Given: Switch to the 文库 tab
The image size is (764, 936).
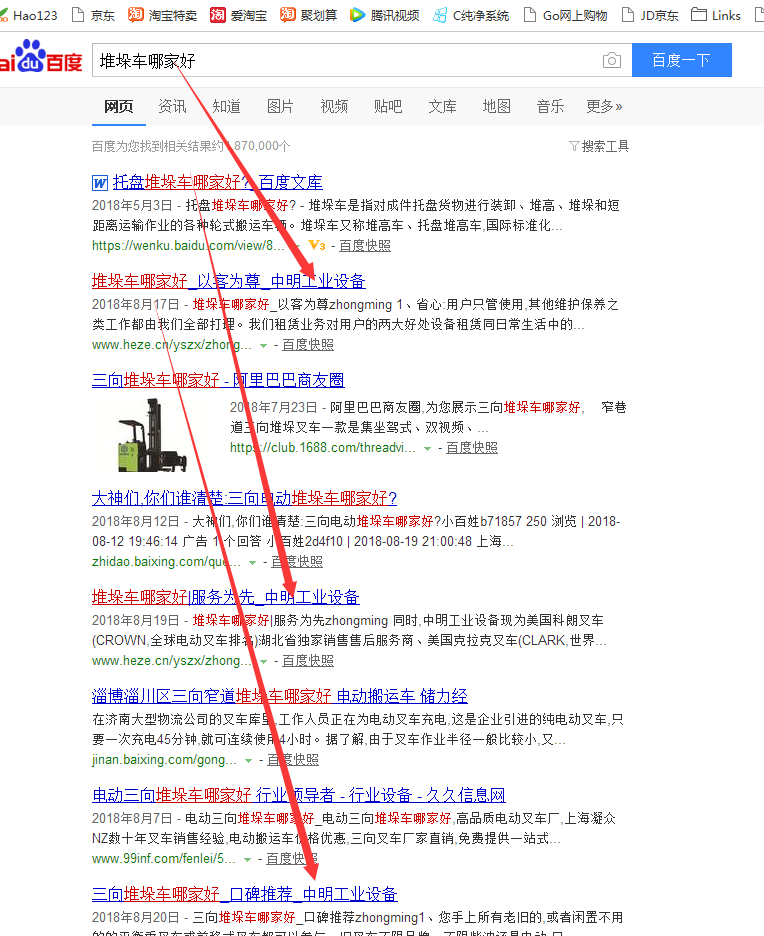Looking at the screenshot, I should (x=442, y=106).
